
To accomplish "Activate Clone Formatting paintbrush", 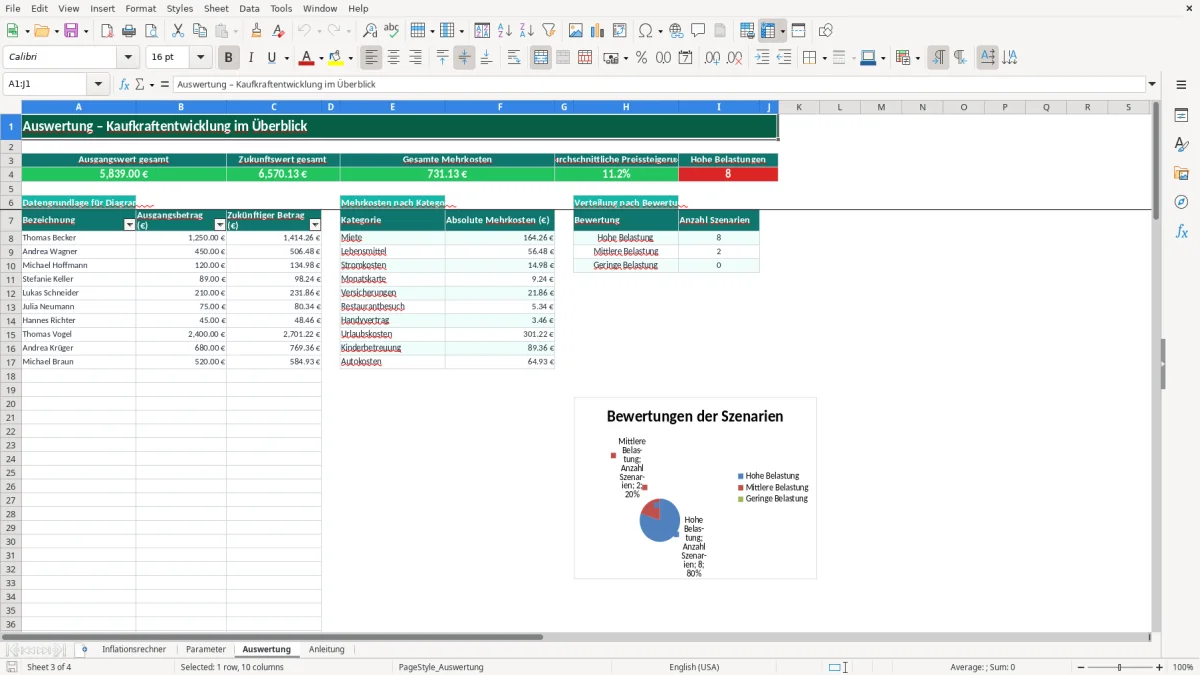I will [256, 31].
